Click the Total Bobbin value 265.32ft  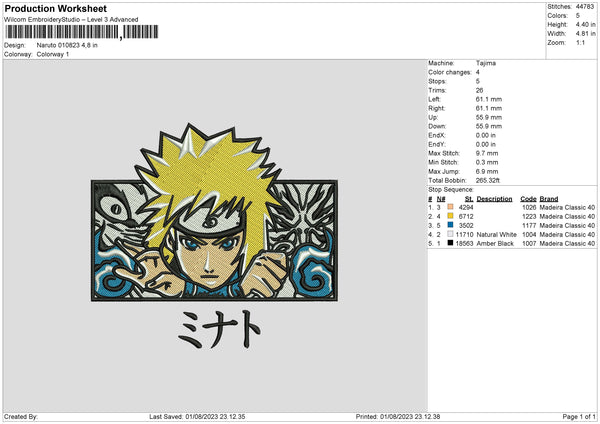click(x=488, y=180)
